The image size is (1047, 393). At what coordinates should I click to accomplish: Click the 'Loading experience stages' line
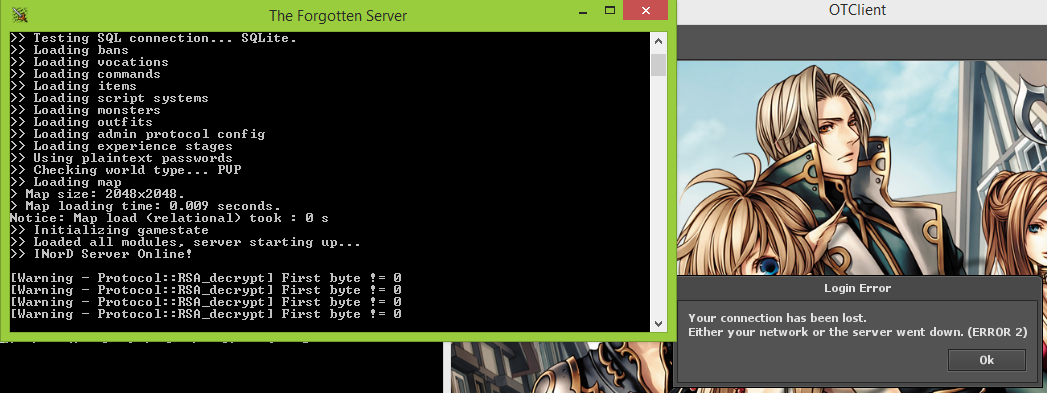[x=122, y=146]
